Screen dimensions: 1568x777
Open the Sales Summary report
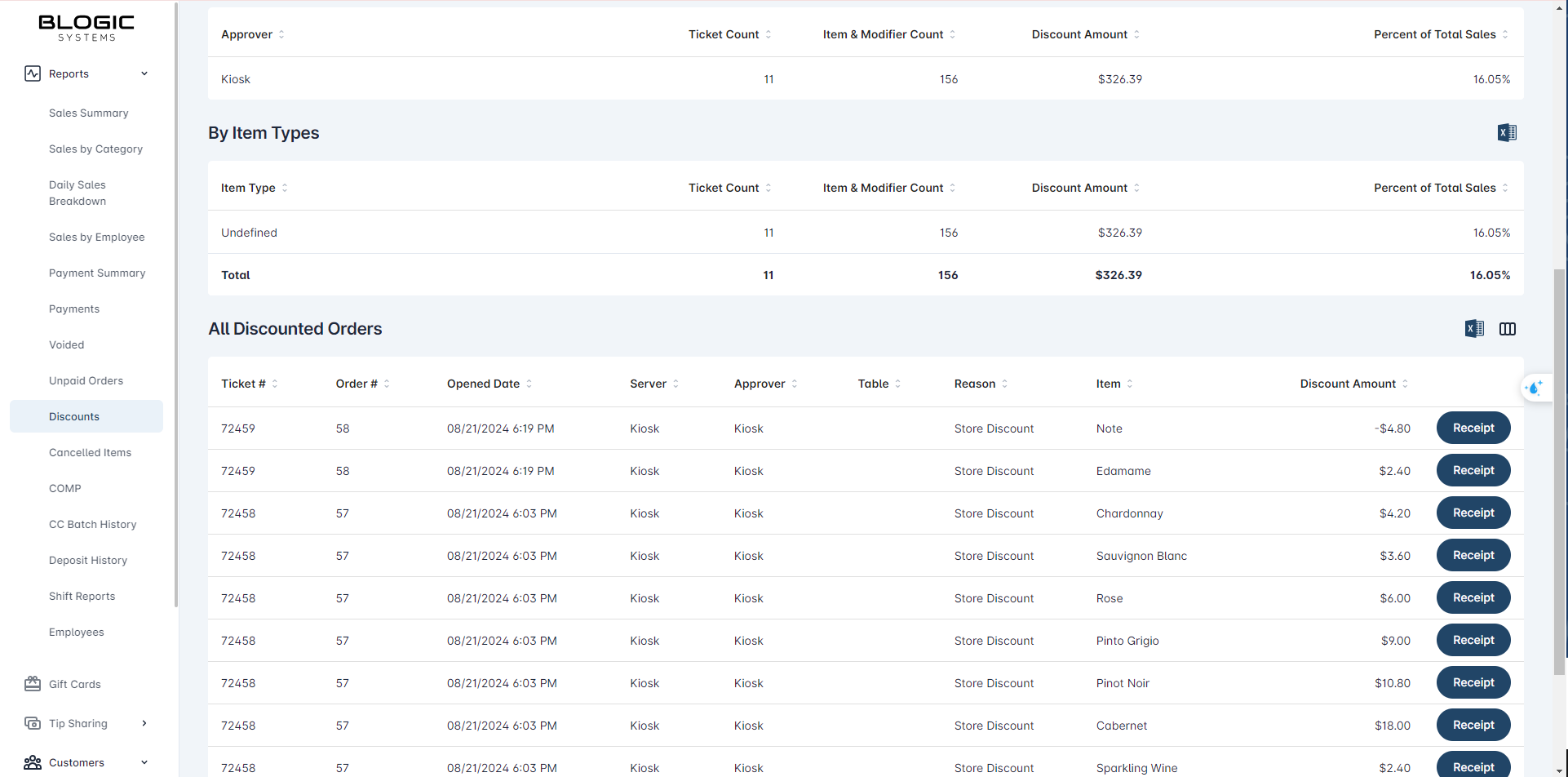(x=88, y=113)
